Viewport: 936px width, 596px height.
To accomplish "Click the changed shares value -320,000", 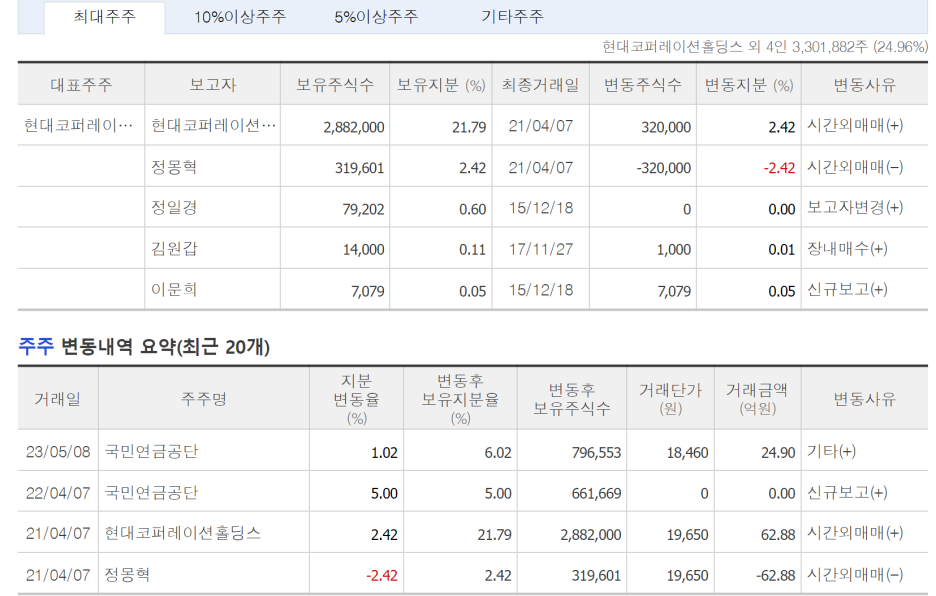I will point(664,168).
